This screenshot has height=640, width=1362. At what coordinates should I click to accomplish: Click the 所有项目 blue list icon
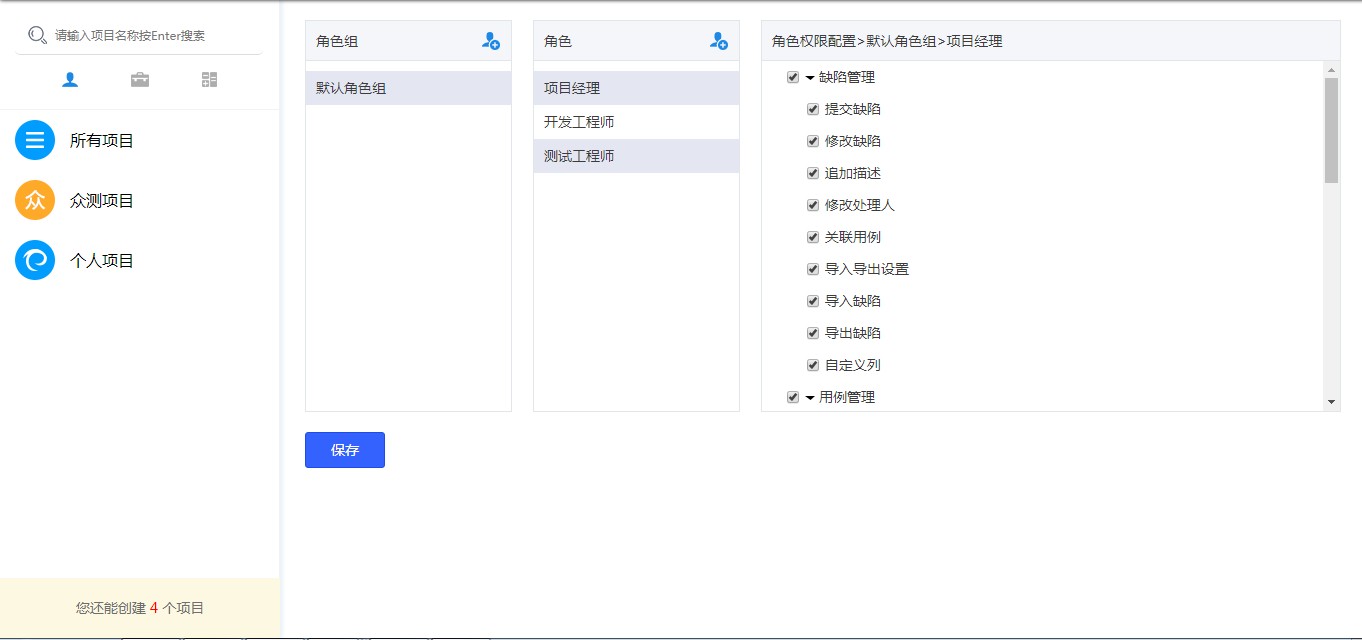[x=35, y=140]
